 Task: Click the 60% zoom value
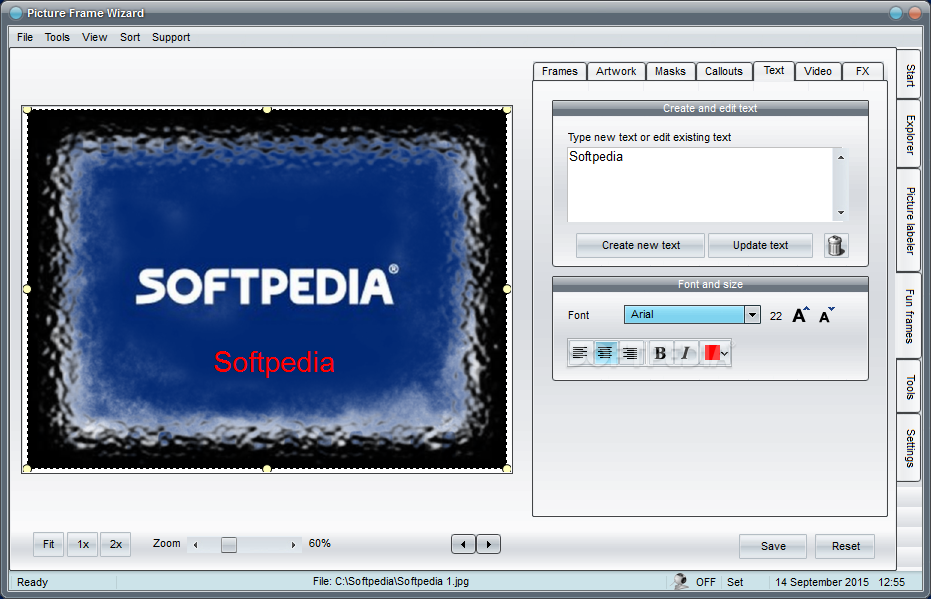319,543
